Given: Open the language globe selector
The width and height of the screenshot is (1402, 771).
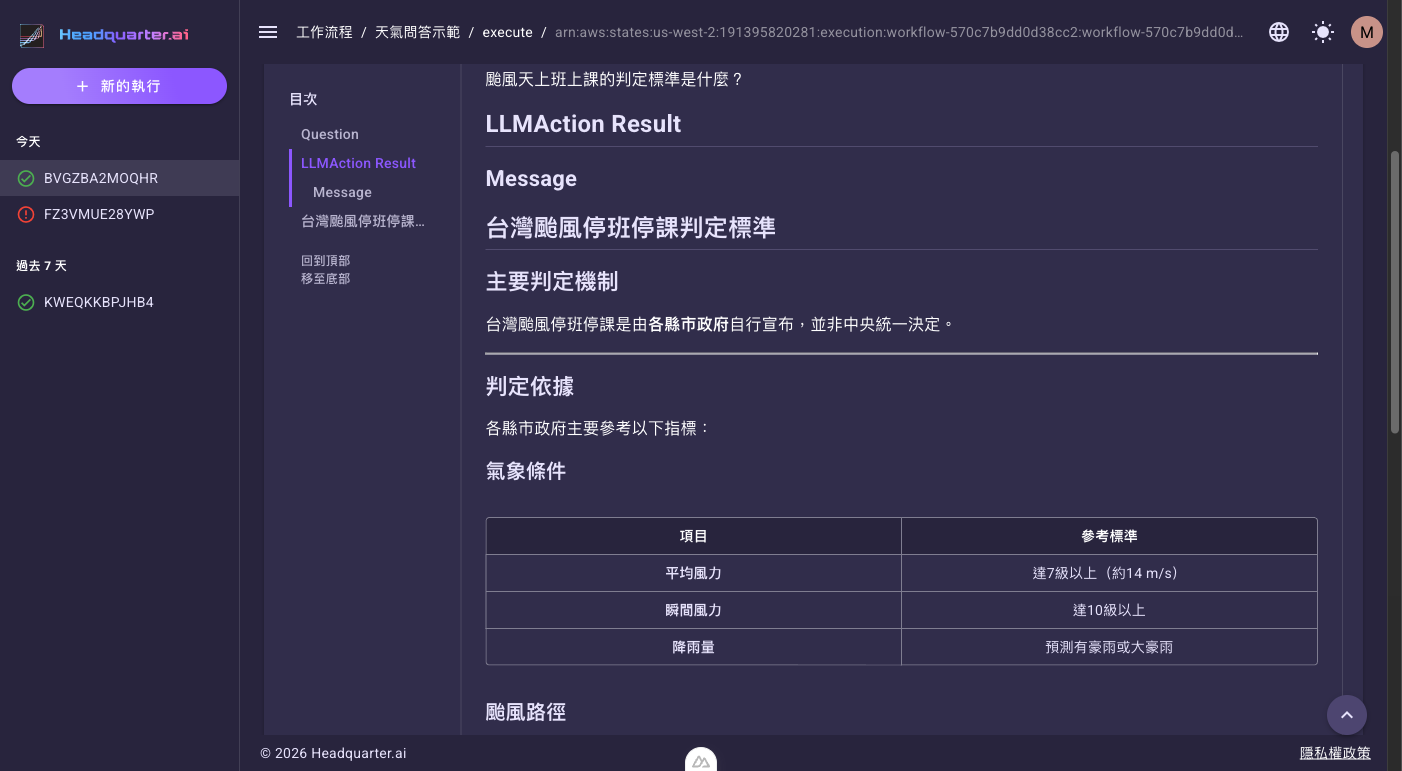Looking at the screenshot, I should tap(1279, 32).
